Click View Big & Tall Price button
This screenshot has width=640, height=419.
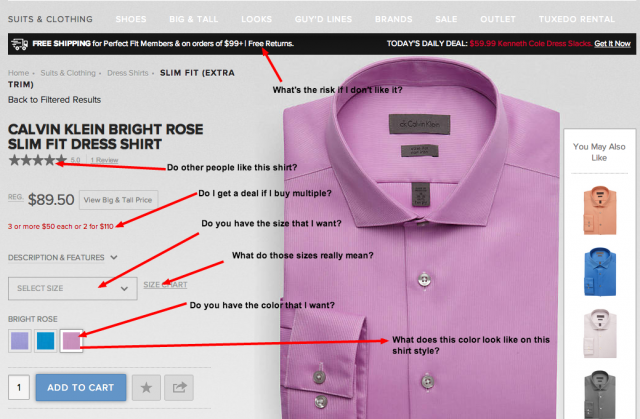pyautogui.click(x=118, y=200)
